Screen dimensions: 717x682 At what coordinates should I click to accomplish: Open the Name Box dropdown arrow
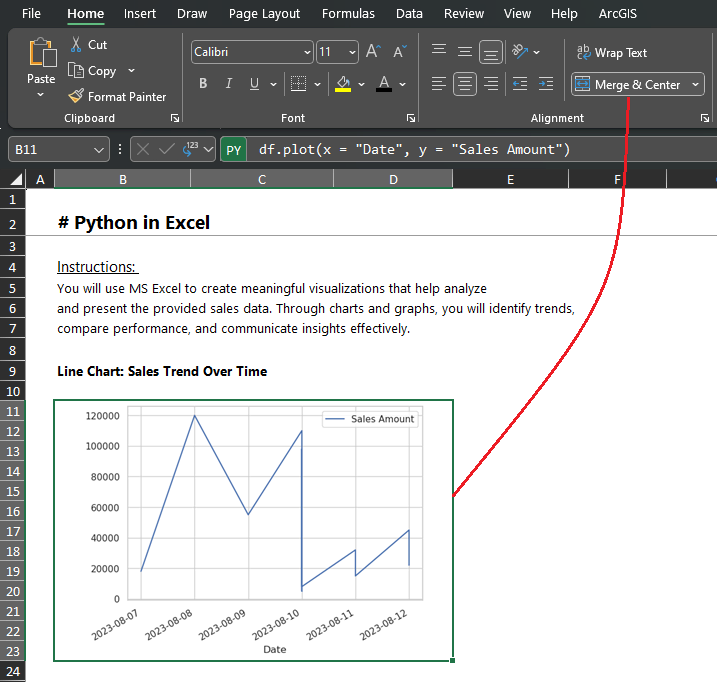pos(99,150)
